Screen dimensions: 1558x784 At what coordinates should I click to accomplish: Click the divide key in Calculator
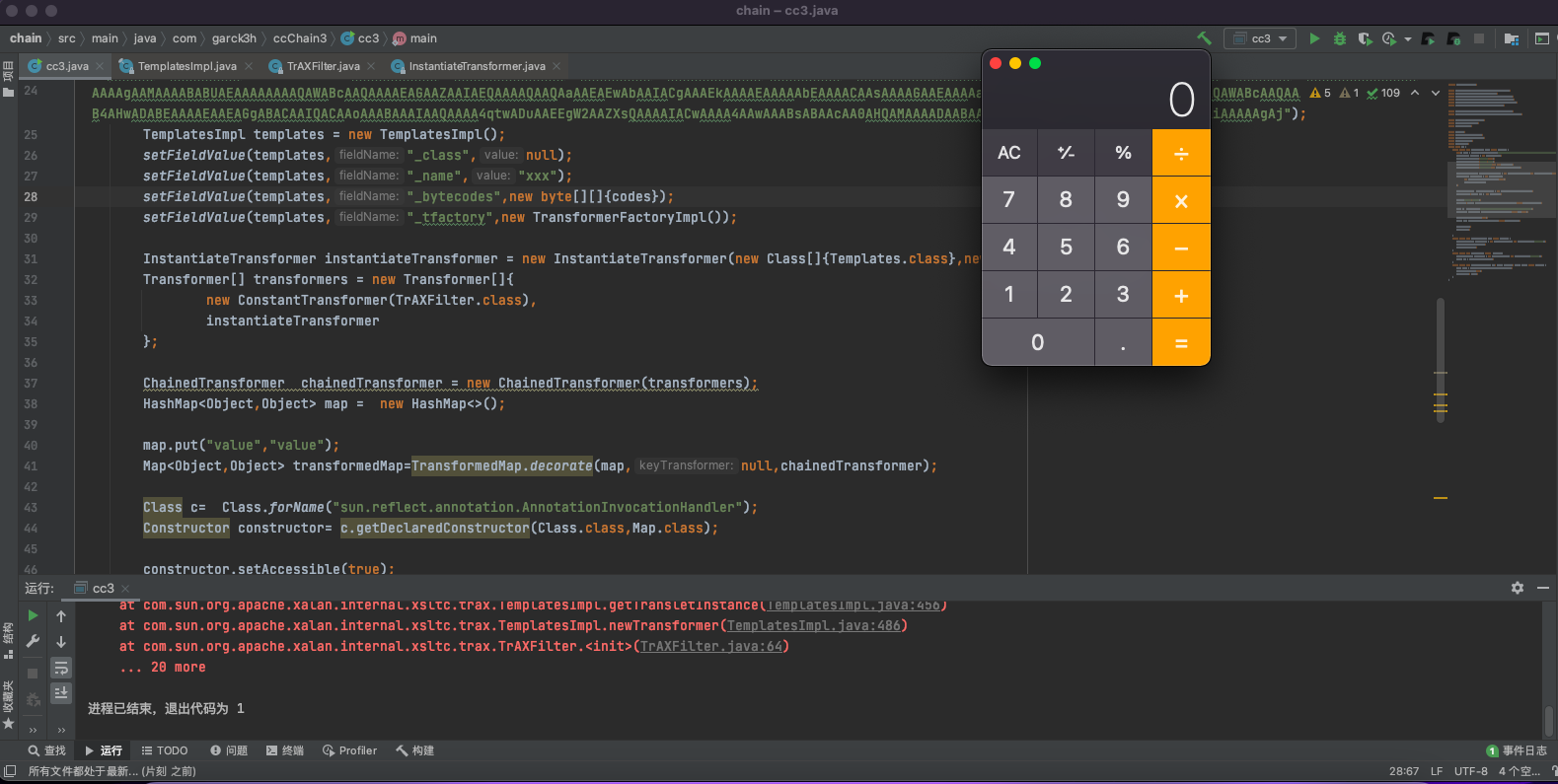(x=1181, y=153)
